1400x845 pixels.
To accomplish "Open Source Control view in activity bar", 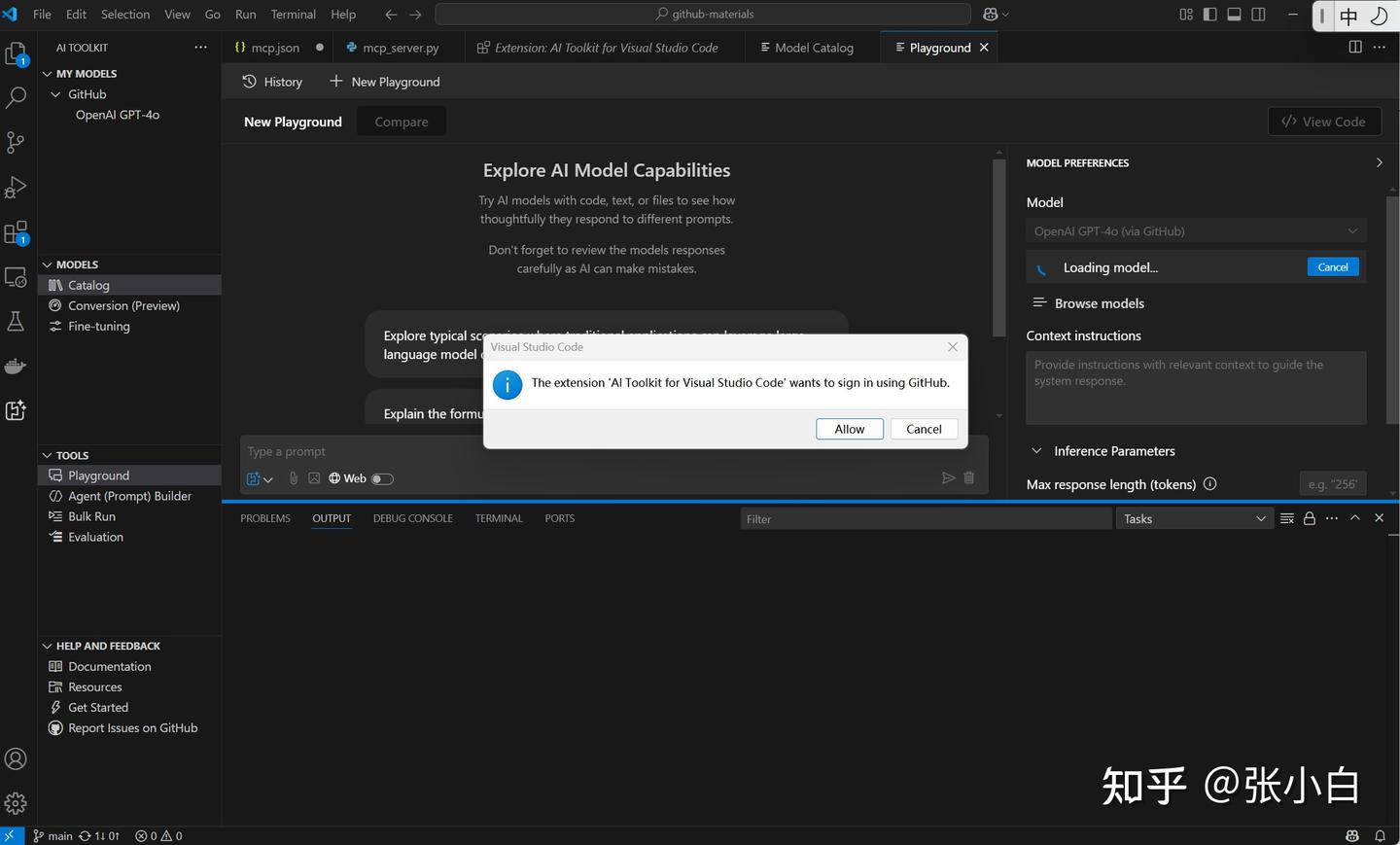I will coord(17,142).
